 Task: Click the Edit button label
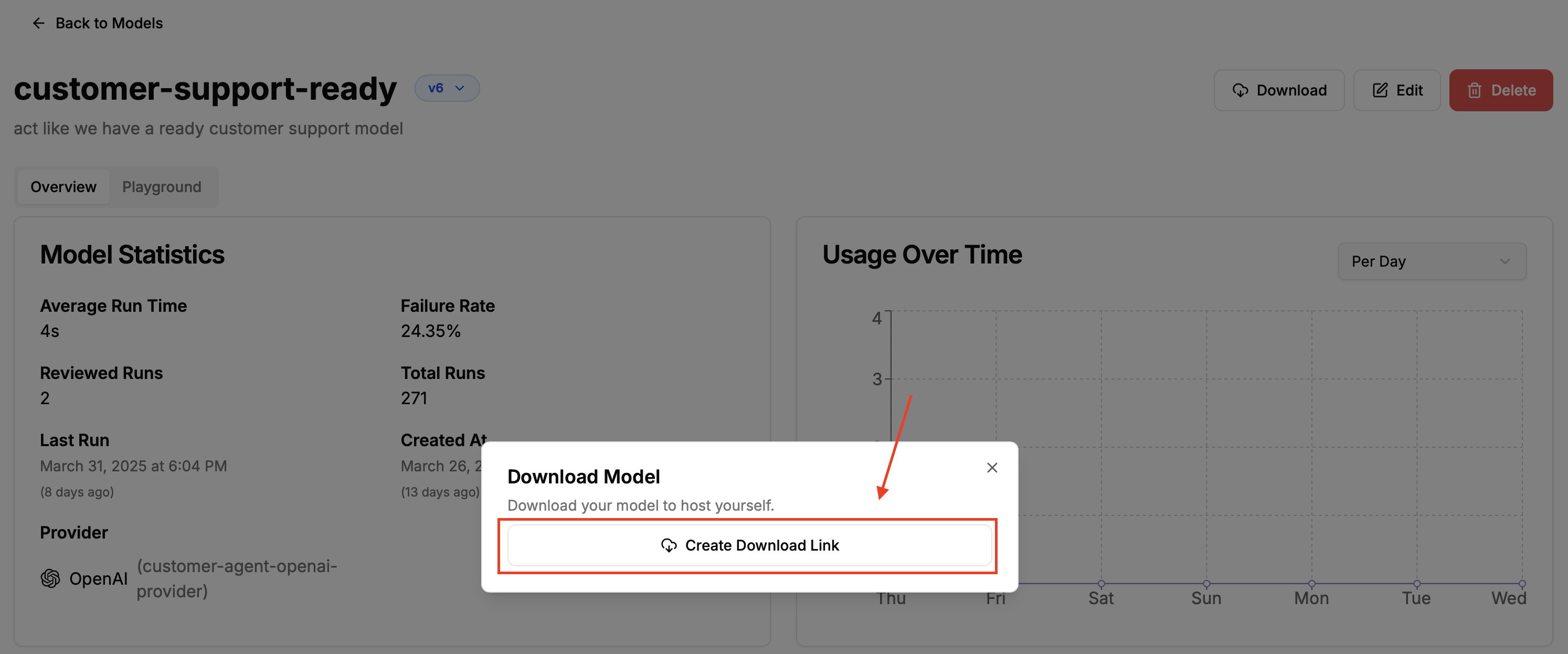point(1408,90)
